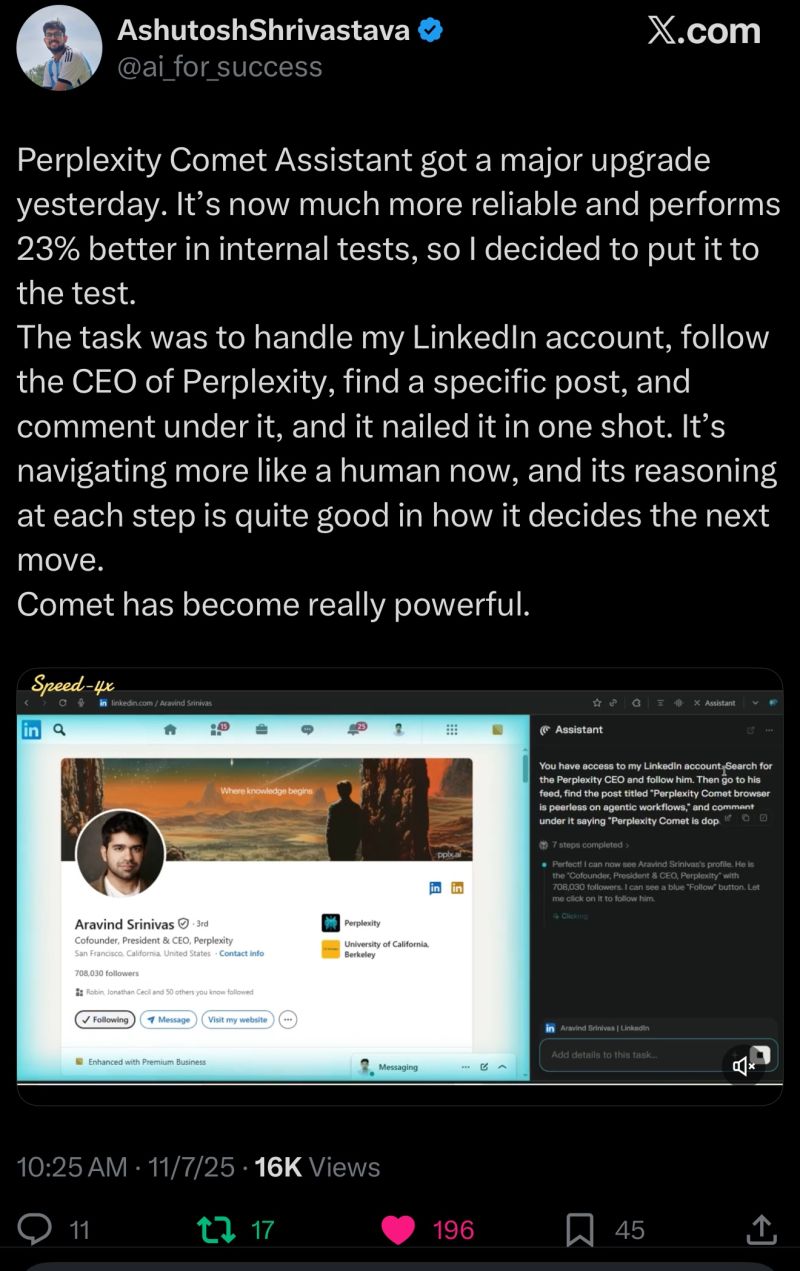Click the Message button on profile
This screenshot has height=1271, width=800.
click(167, 1019)
